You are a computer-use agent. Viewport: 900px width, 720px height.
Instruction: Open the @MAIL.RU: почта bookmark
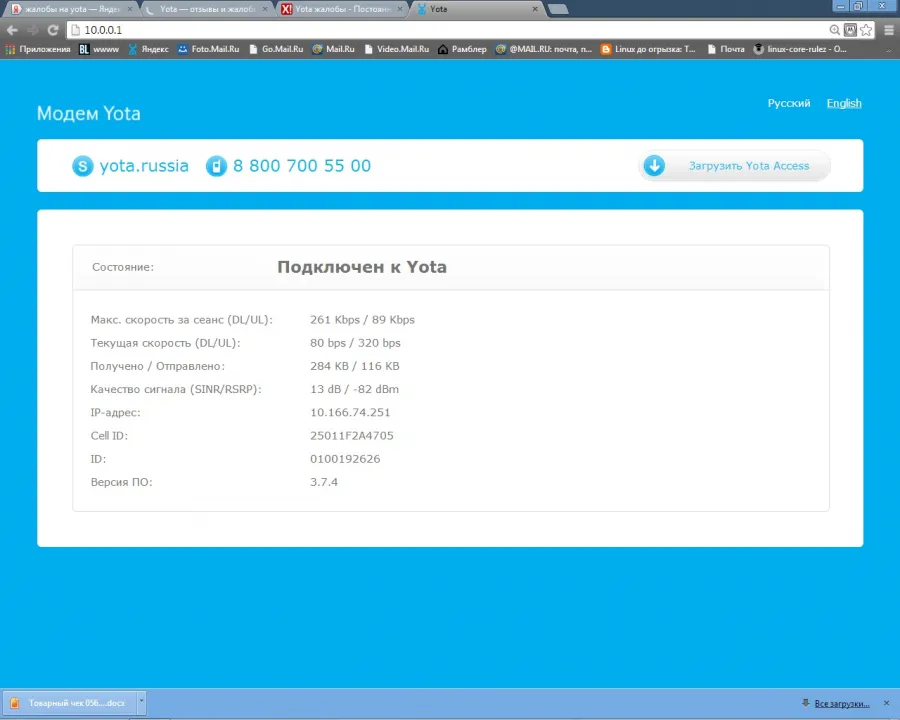(x=544, y=49)
